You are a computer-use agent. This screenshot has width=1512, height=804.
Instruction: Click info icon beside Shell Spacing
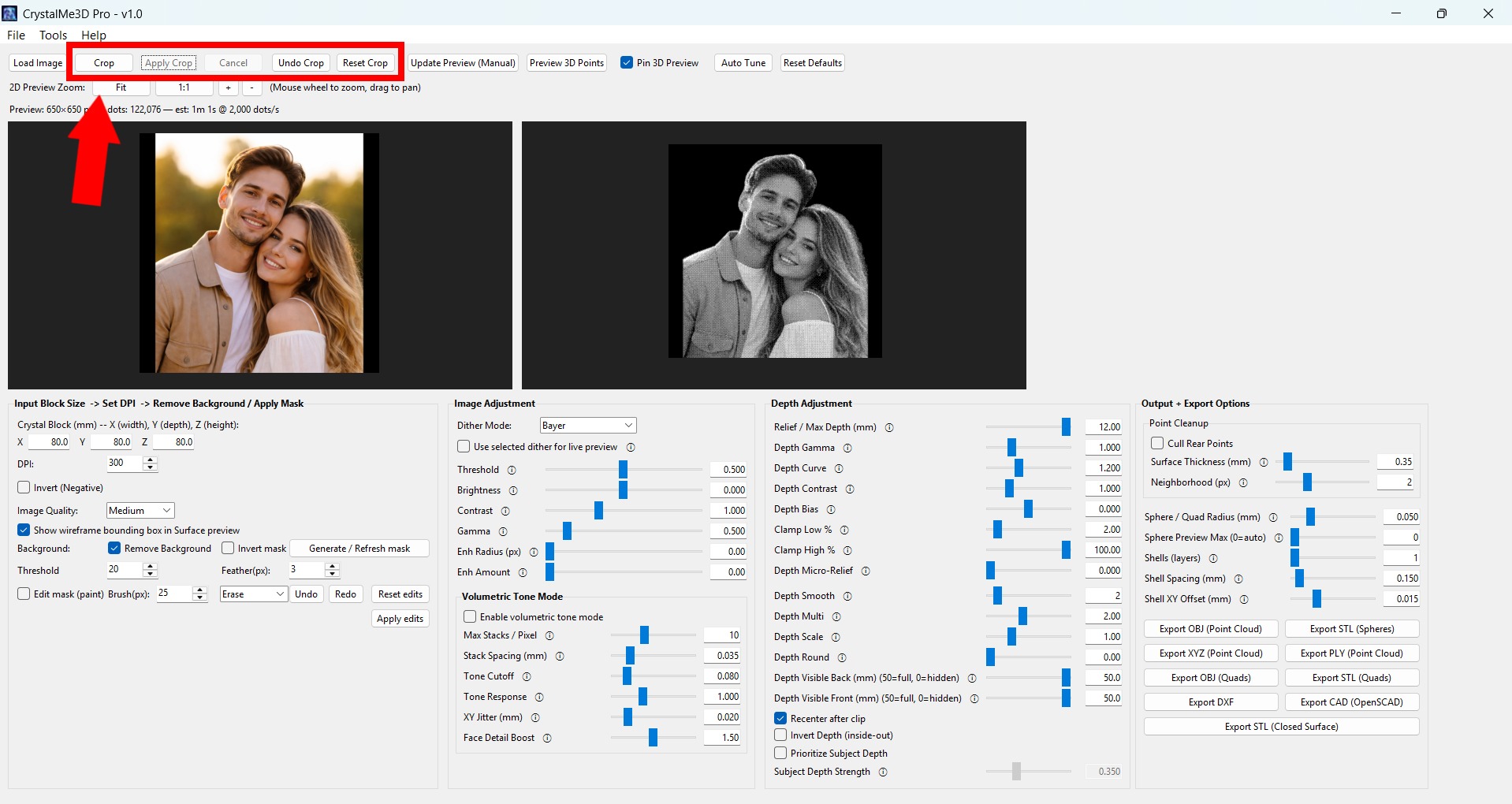click(1238, 579)
